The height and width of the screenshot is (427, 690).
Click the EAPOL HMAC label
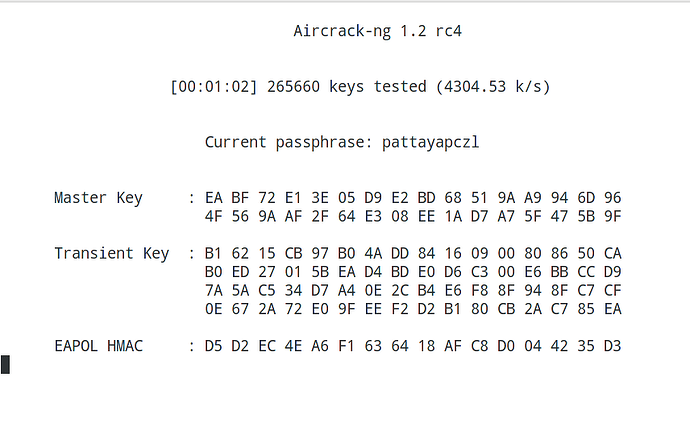point(98,346)
